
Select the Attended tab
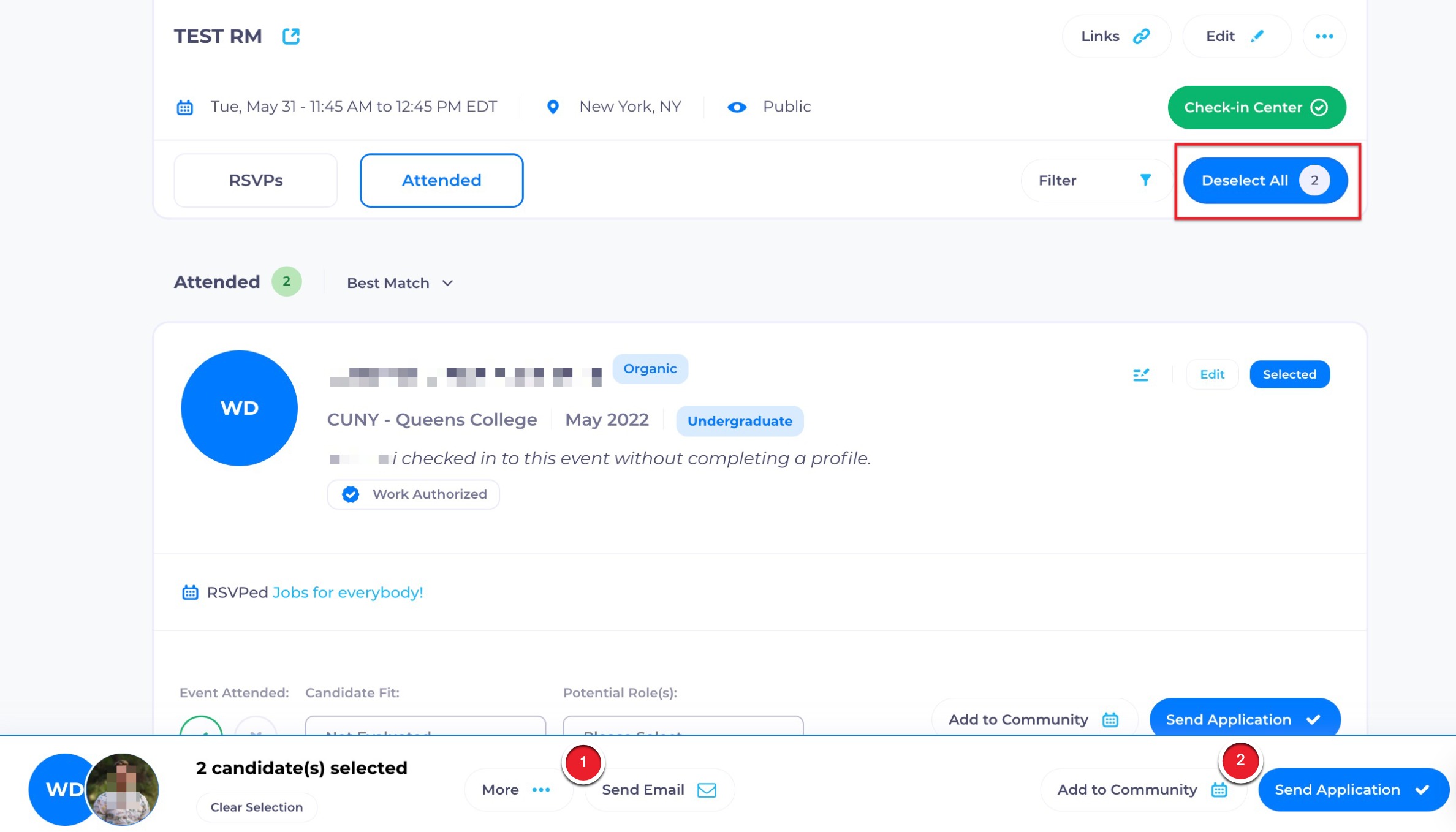point(441,180)
